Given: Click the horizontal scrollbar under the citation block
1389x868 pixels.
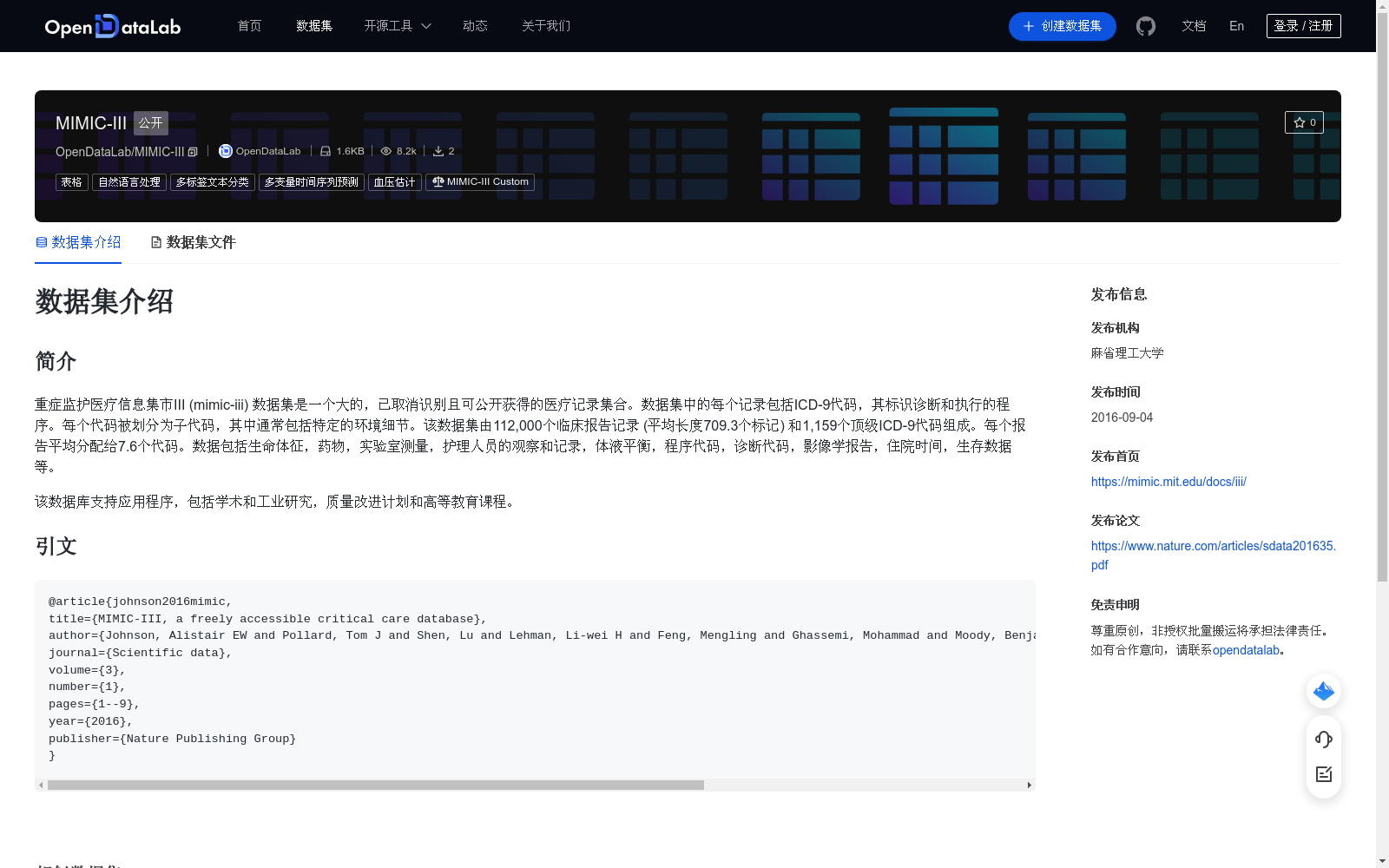Looking at the screenshot, I should point(373,785).
